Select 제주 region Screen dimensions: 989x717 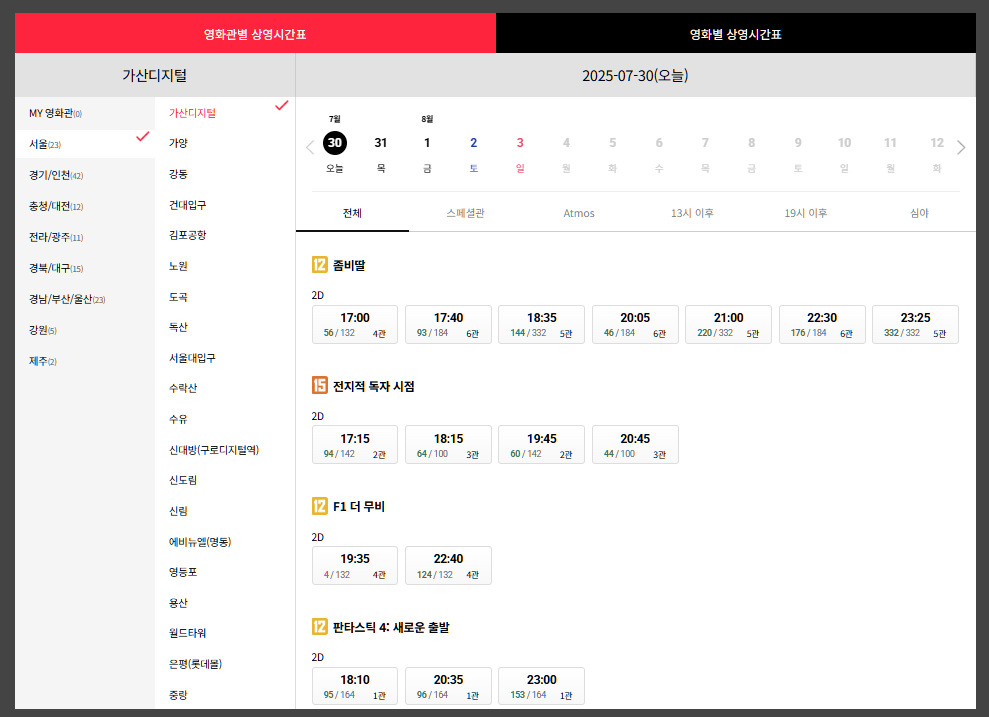(x=85, y=361)
